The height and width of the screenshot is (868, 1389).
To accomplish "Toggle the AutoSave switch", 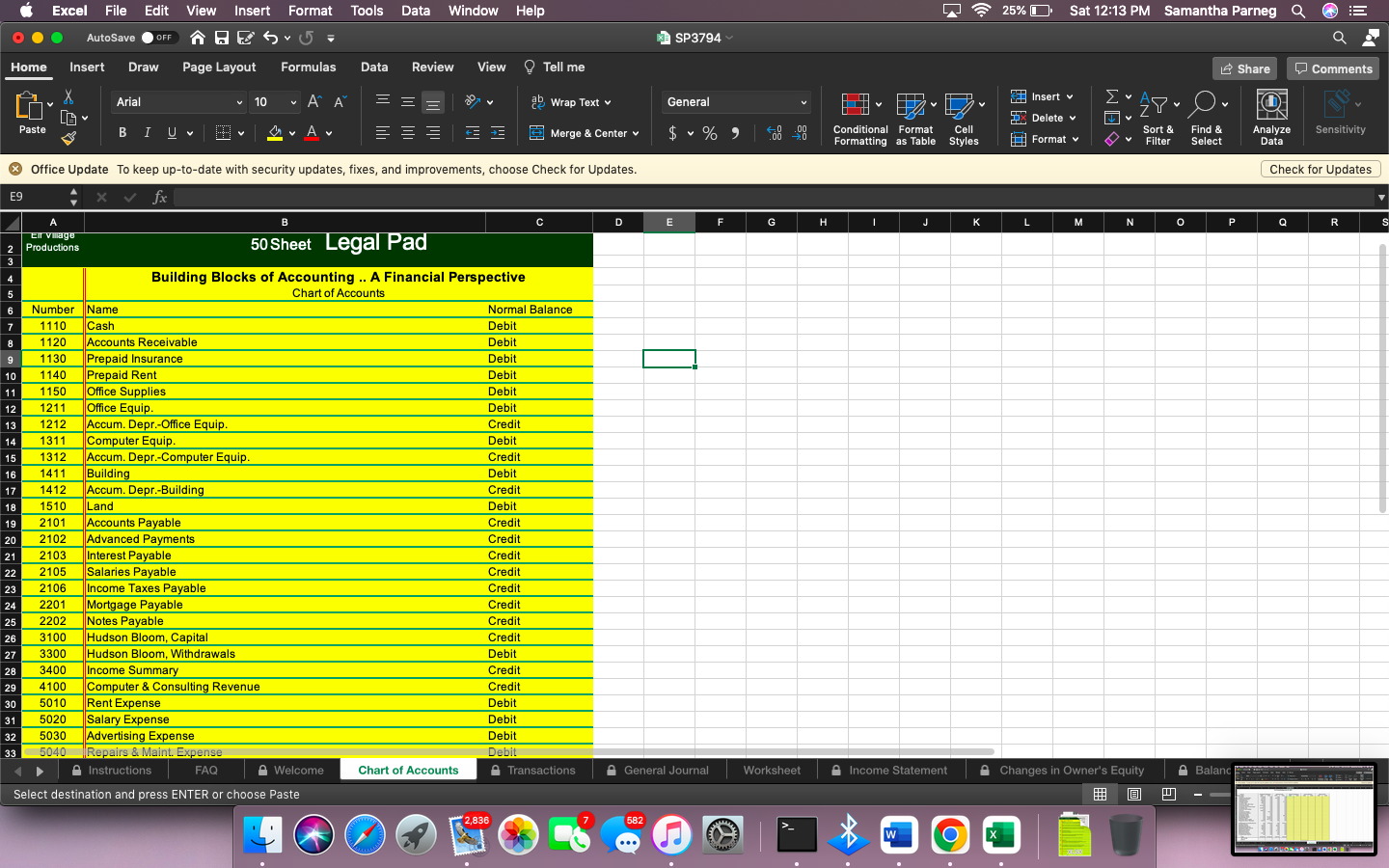I will point(158,38).
